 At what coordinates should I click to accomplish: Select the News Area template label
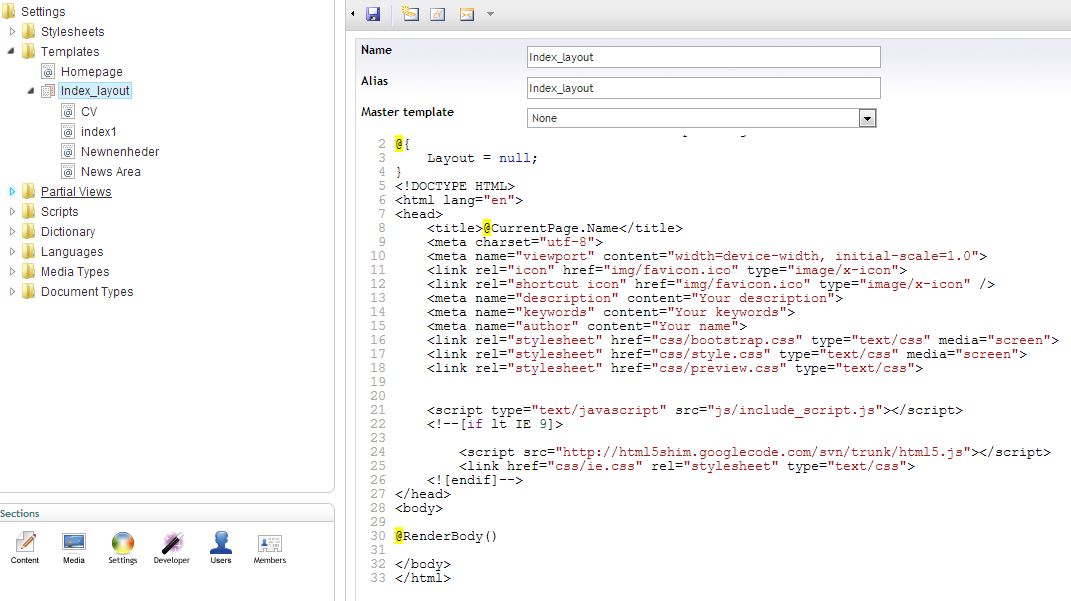(111, 171)
